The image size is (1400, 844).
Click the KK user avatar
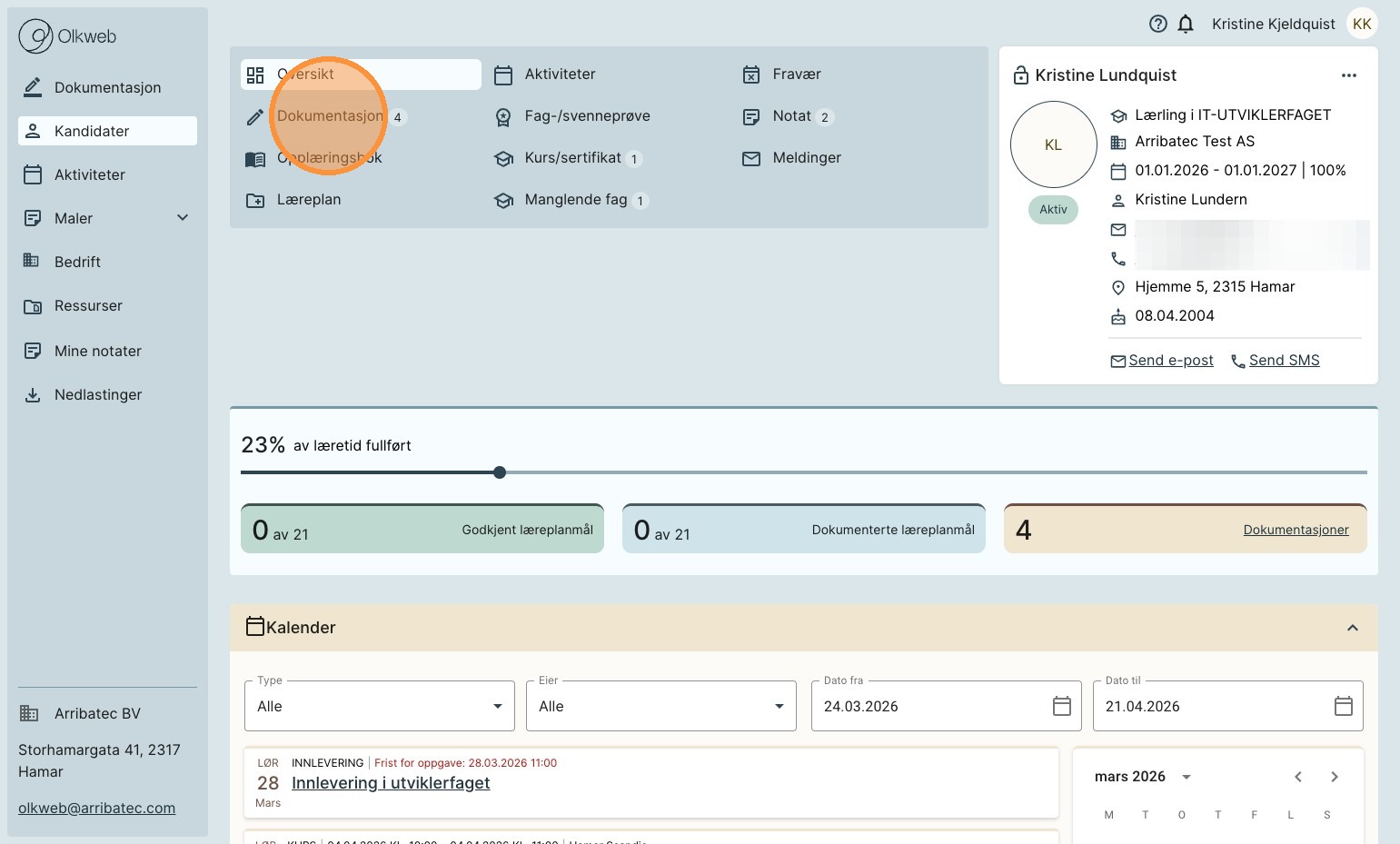pyautogui.click(x=1361, y=25)
